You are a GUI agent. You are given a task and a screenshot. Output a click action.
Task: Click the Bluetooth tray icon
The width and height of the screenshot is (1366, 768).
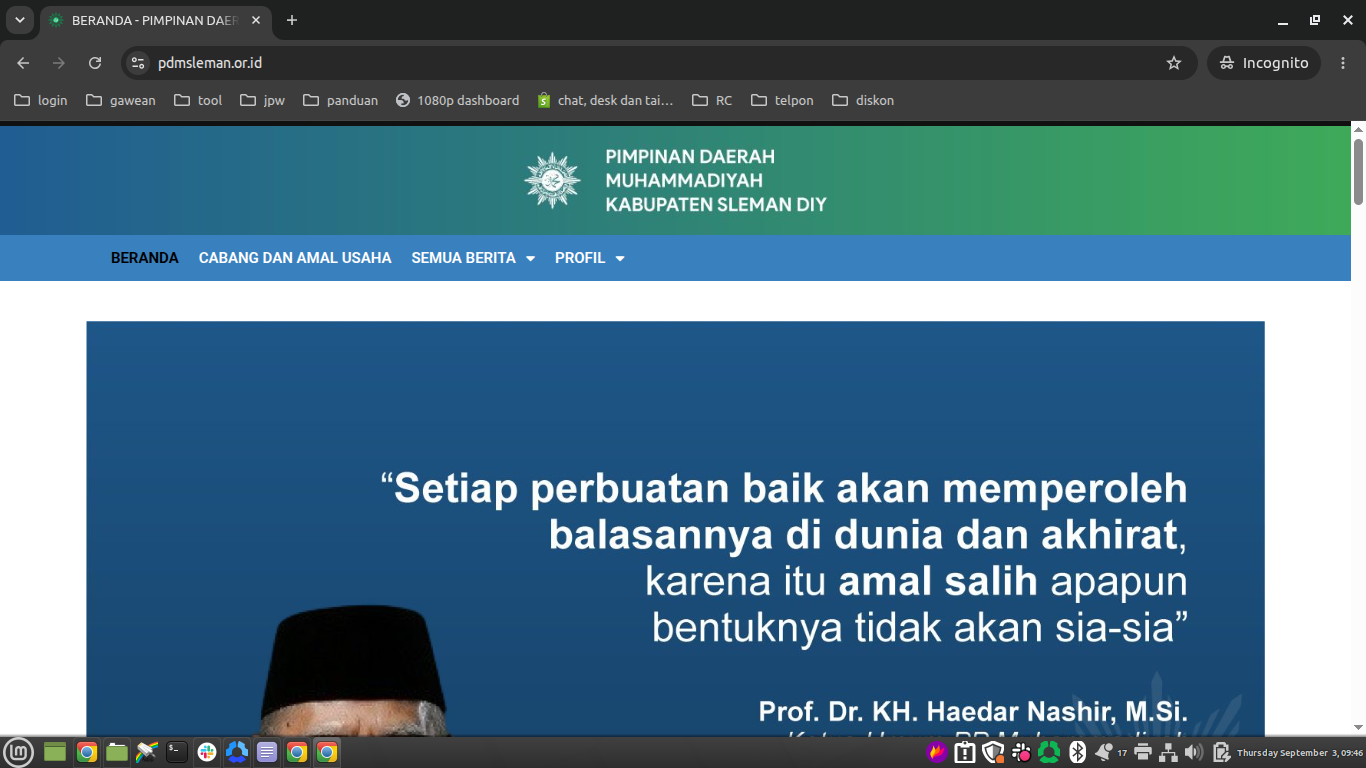[1077, 752]
